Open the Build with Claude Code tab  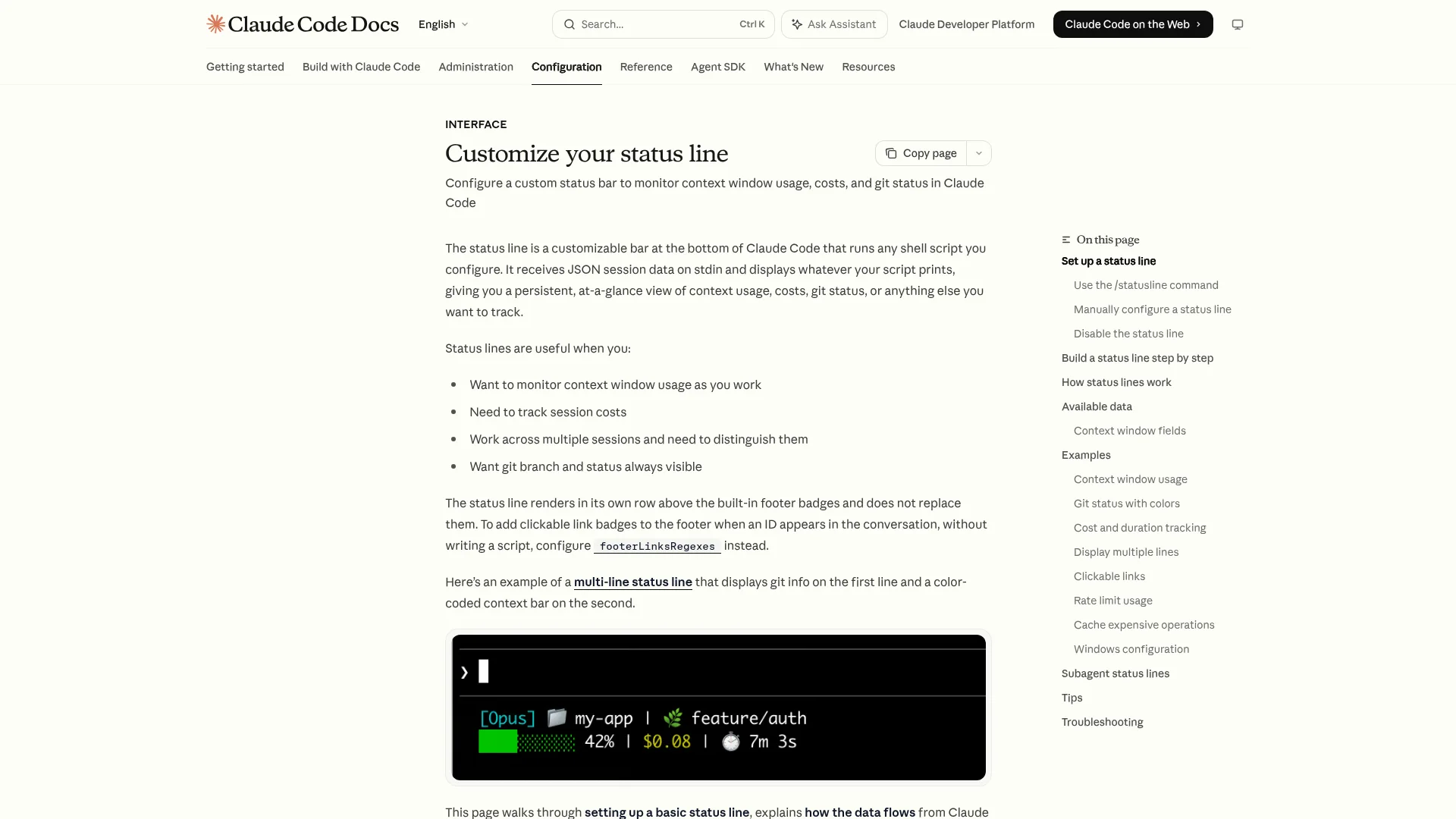click(361, 67)
